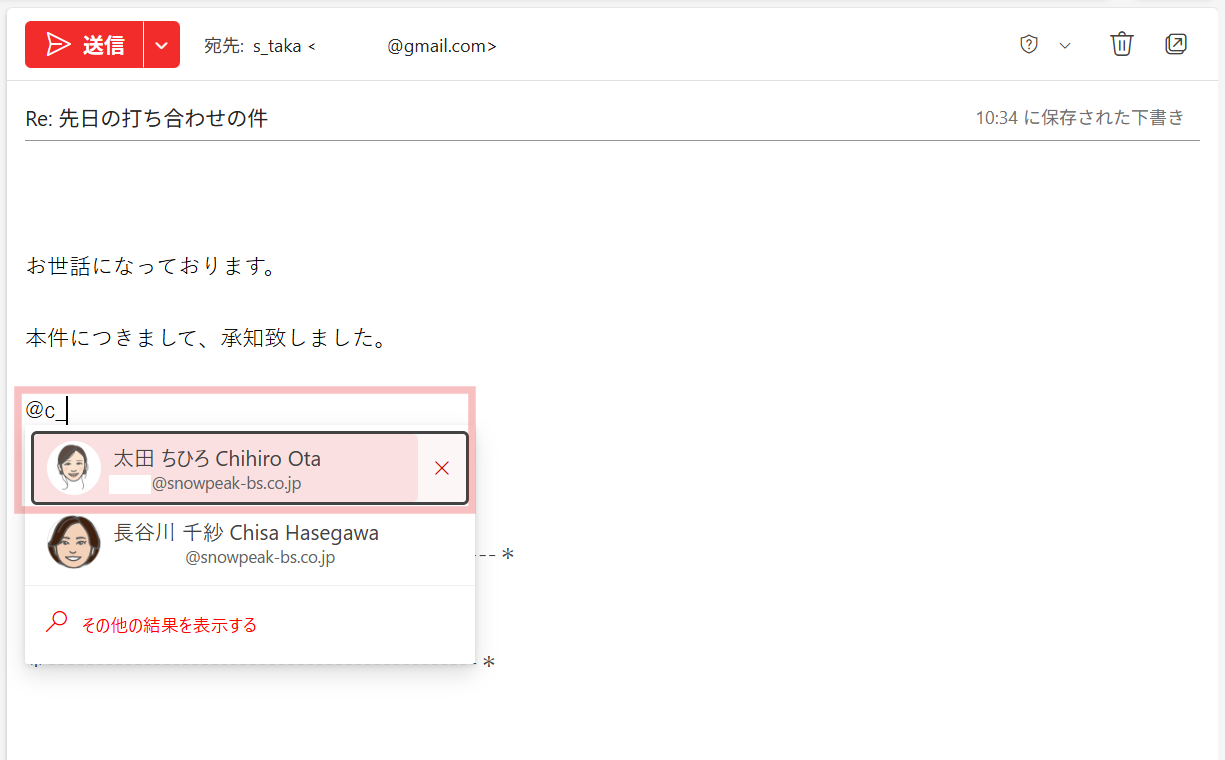Expand the chevron beside the shield icon
This screenshot has height=760, width=1225.
point(1065,46)
